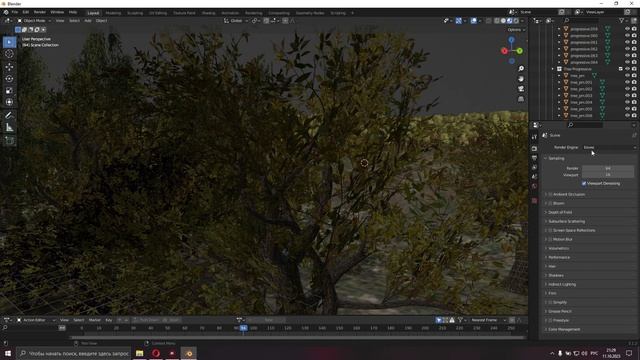Open the Window menu
This screenshot has width=640, height=360.
pyautogui.click(x=57, y=12)
